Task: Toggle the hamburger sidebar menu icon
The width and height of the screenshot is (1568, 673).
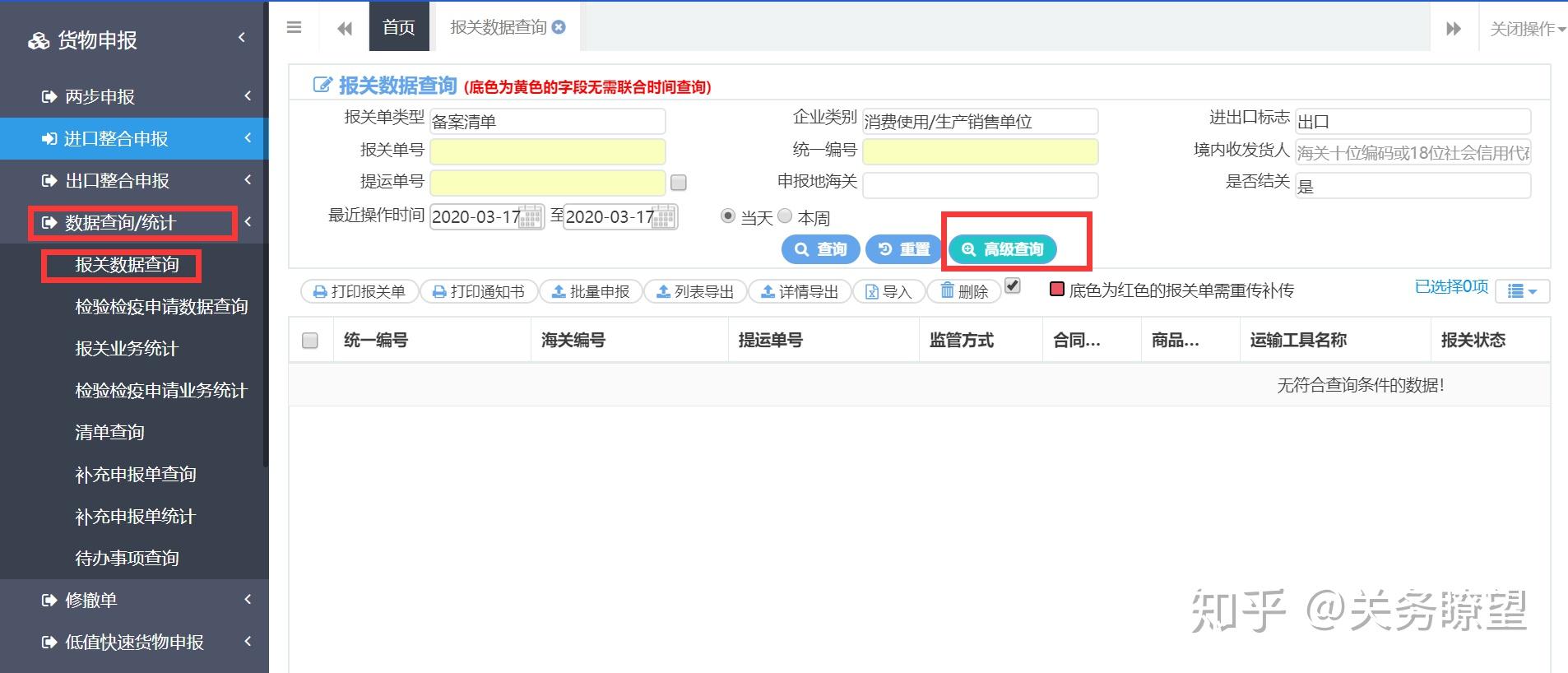Action: [294, 27]
